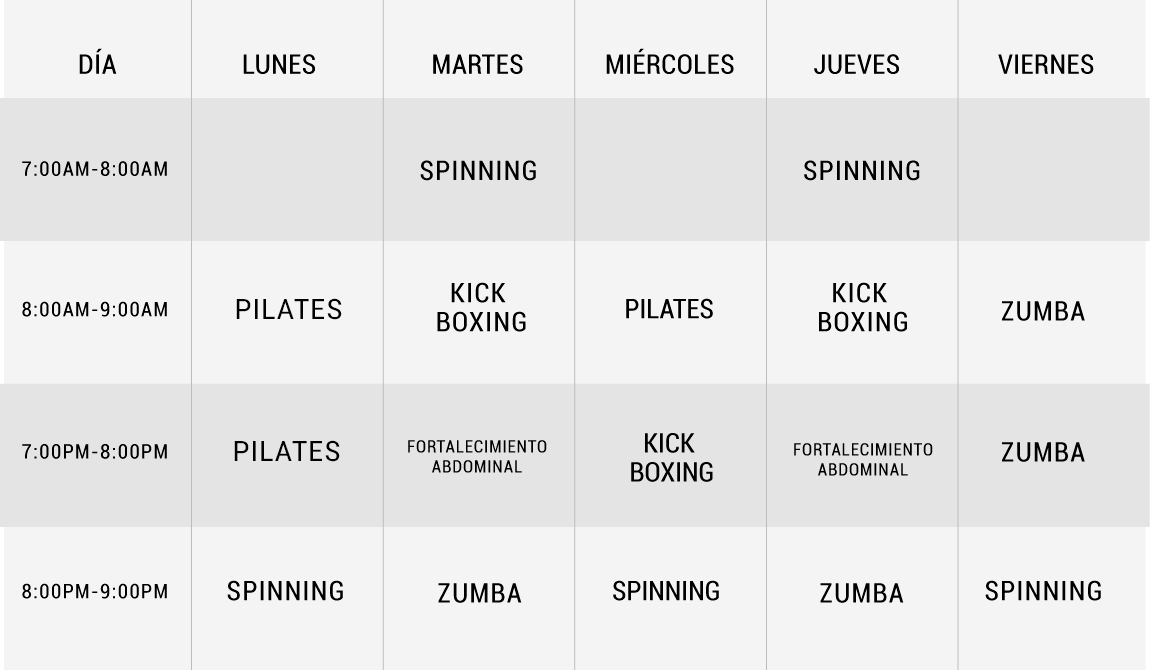
Task: Select the MARTES column header
Action: tap(477, 65)
